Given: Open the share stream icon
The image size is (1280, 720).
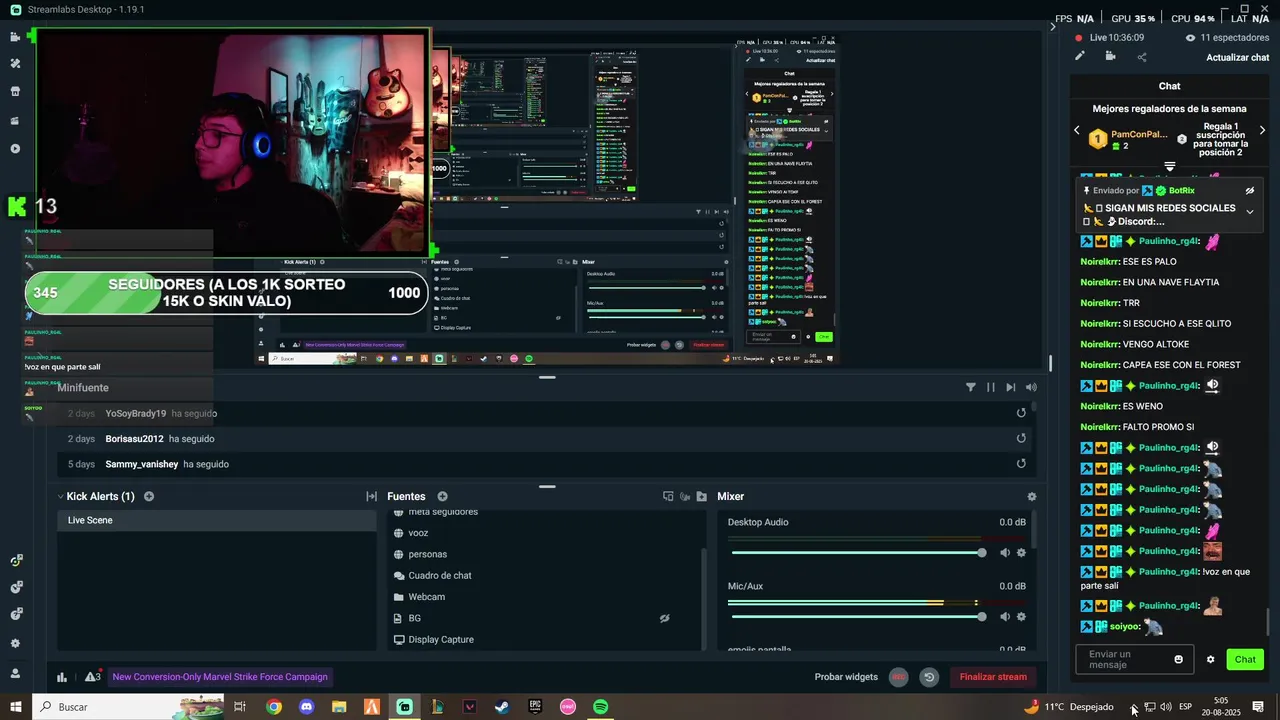Looking at the screenshot, I should (1142, 57).
